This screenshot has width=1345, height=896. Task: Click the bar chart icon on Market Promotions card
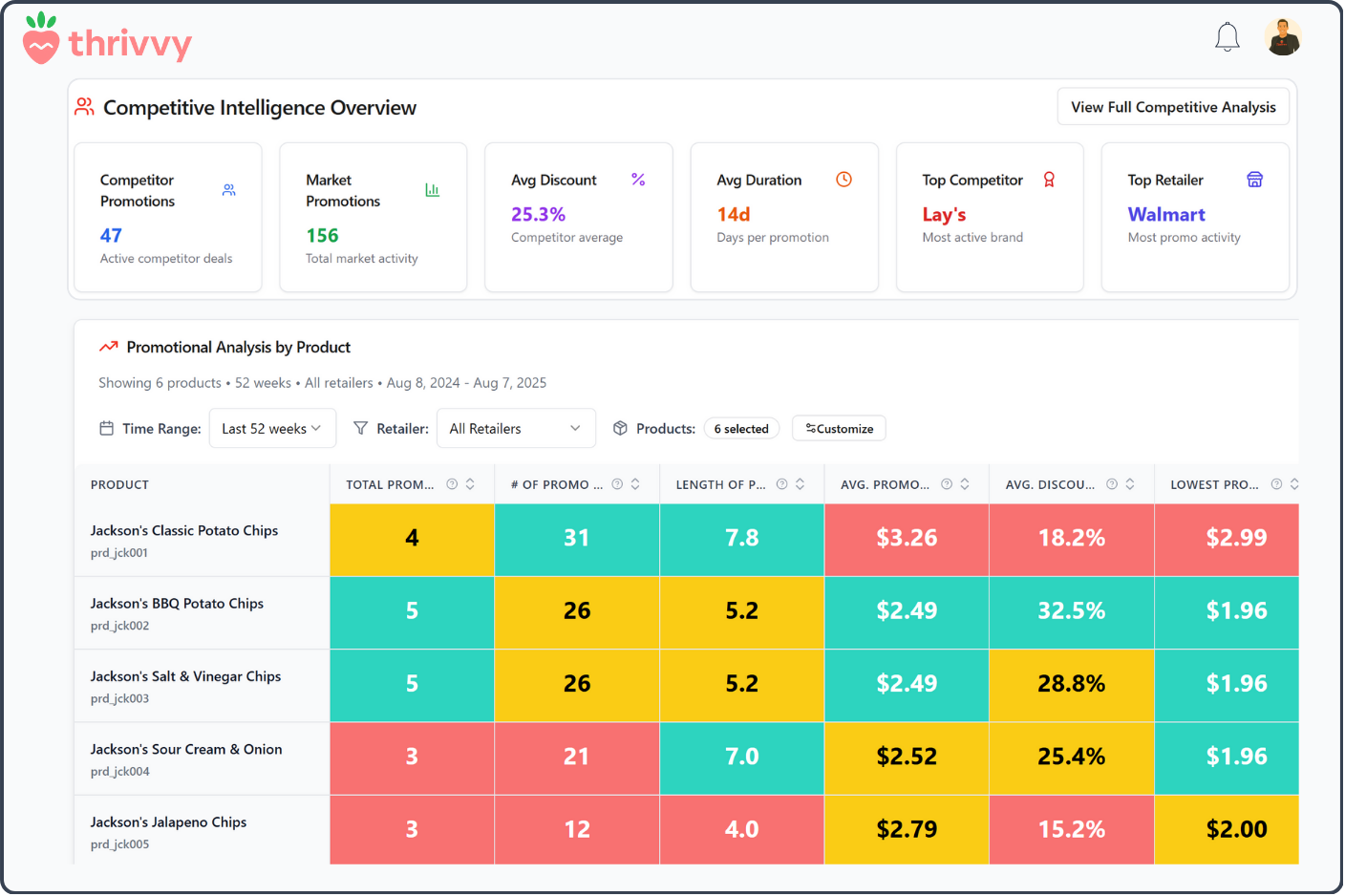point(432,189)
